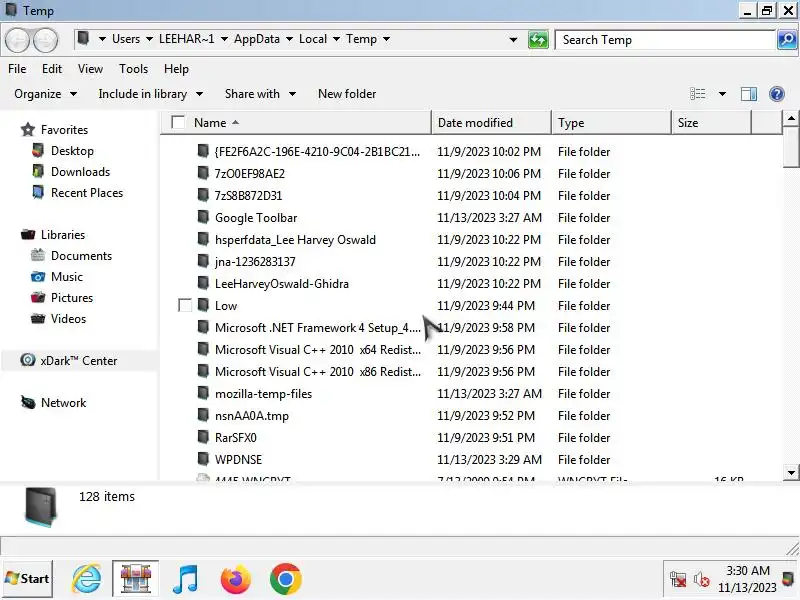Click the network status tray icon
Screen dimensions: 800x600
pyautogui.click(x=678, y=579)
